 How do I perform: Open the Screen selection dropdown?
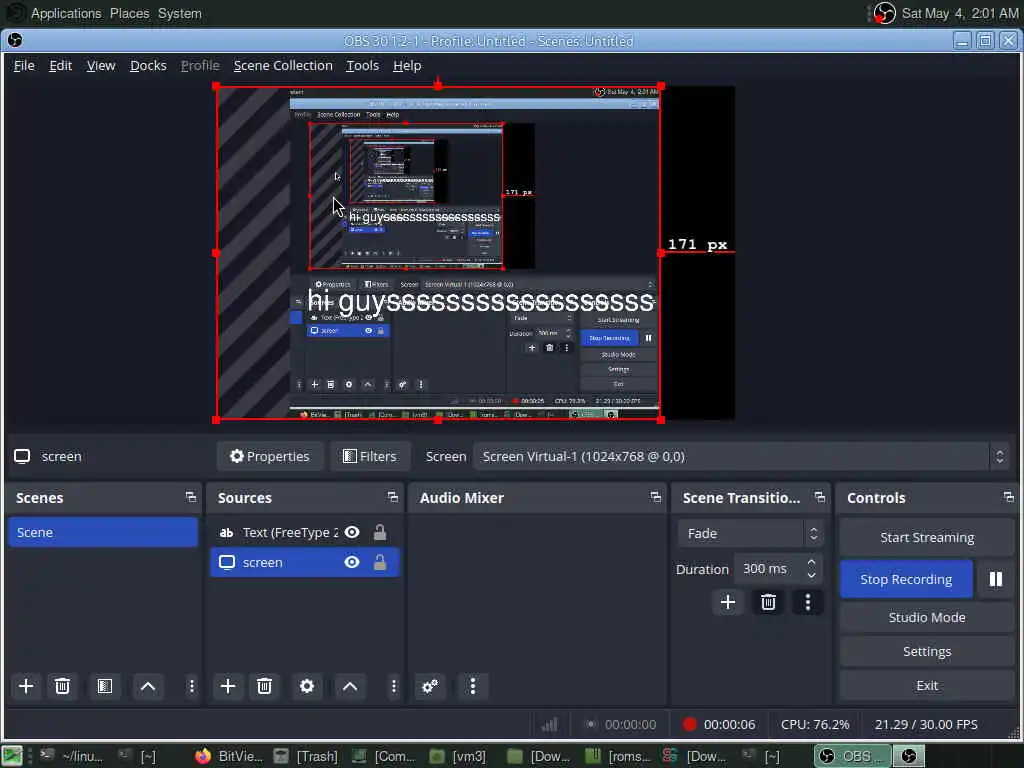coord(741,456)
